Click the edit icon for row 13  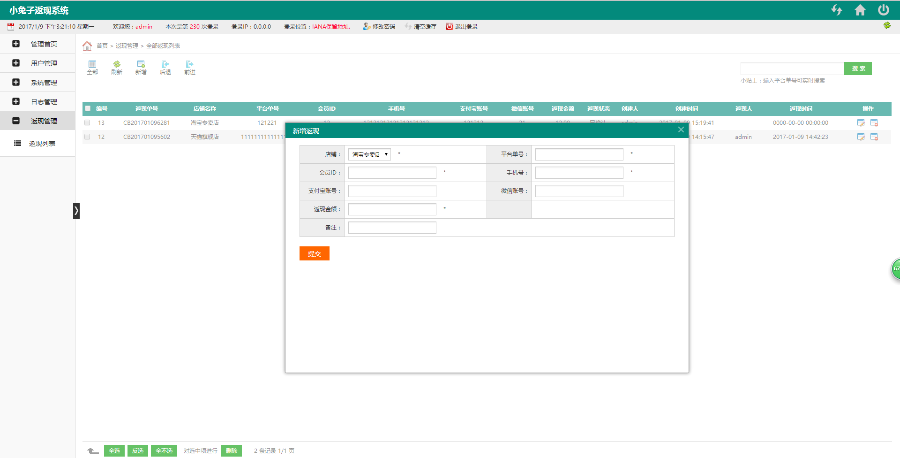860,123
